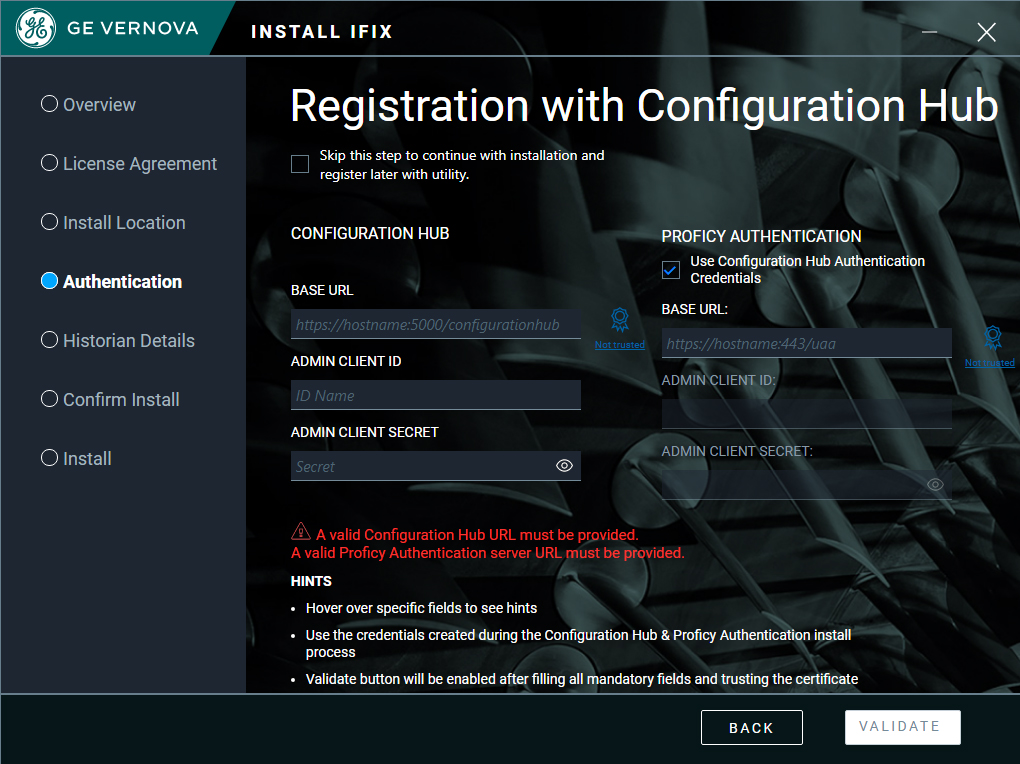Open Not trusted link for Configuration Hub
This screenshot has width=1020, height=764.
(x=619, y=345)
